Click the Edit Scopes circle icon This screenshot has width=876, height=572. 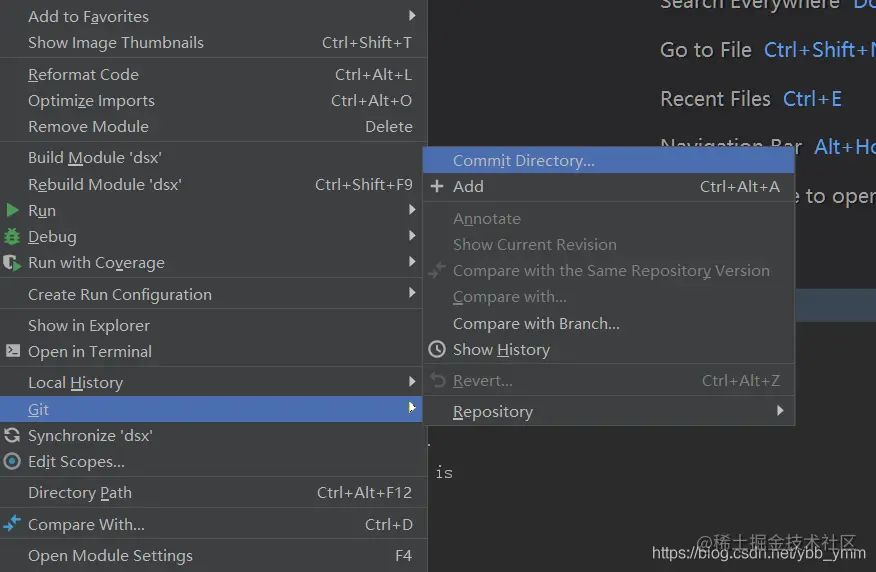(x=12, y=462)
